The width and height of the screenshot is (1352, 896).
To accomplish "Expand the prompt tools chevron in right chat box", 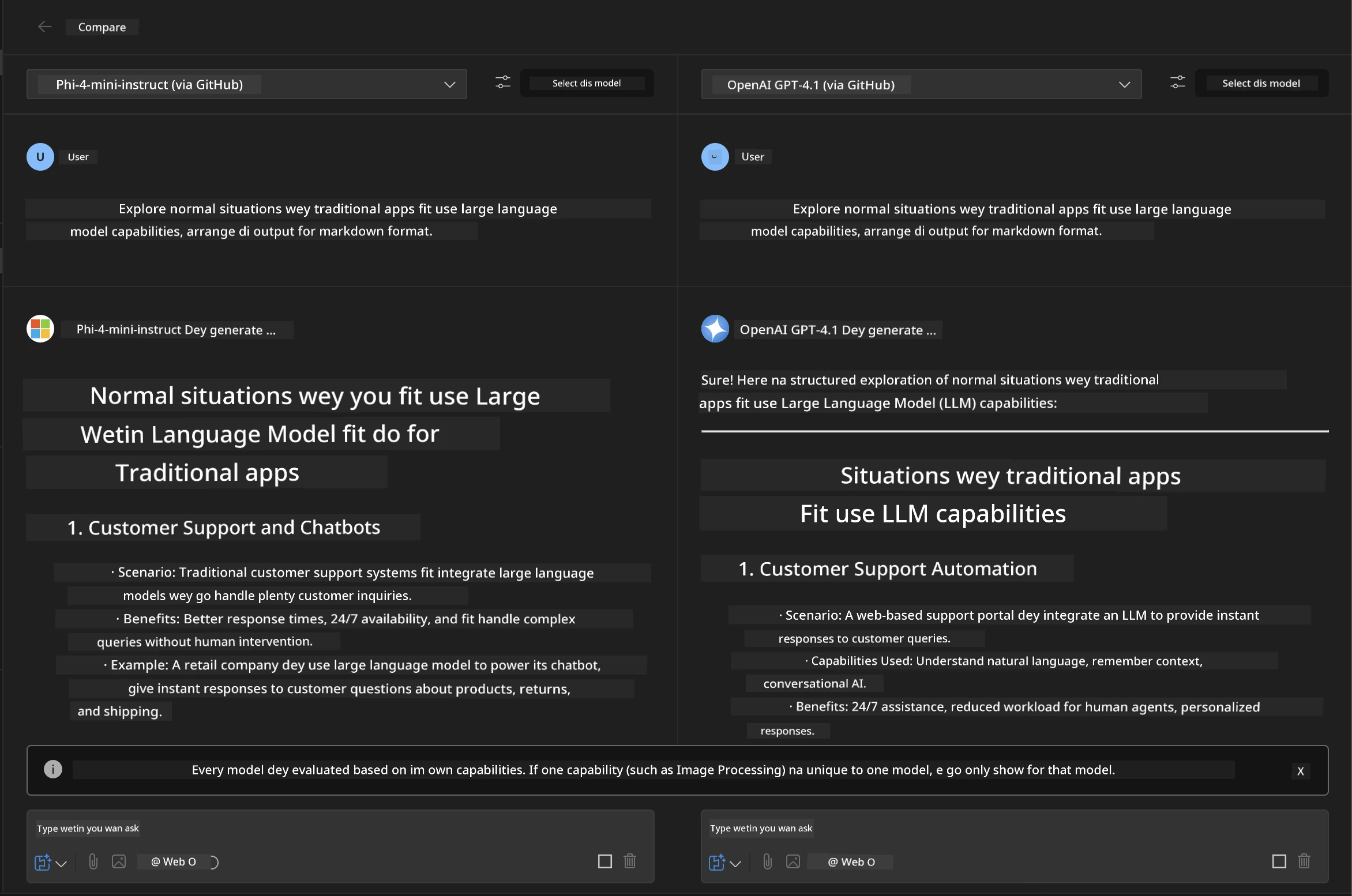I will click(x=735, y=863).
